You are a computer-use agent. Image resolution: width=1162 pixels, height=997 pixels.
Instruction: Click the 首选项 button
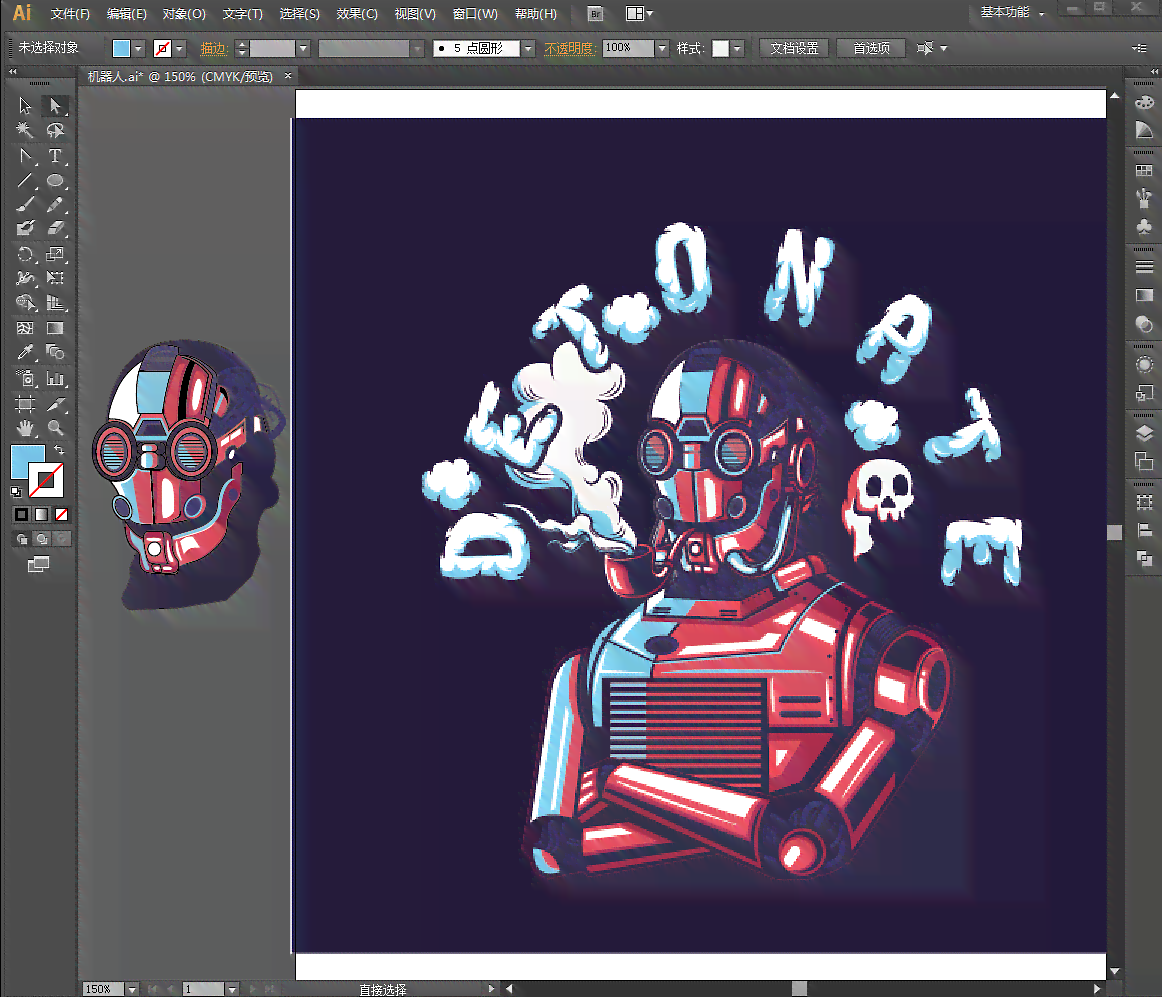point(872,49)
